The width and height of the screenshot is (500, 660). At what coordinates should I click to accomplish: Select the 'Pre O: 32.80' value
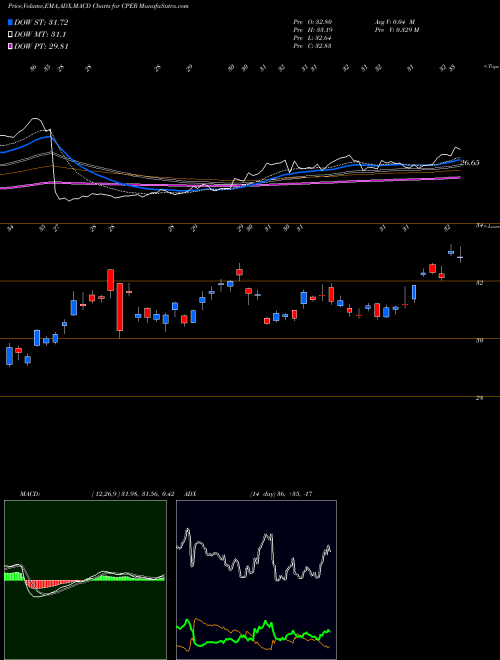click(312, 22)
